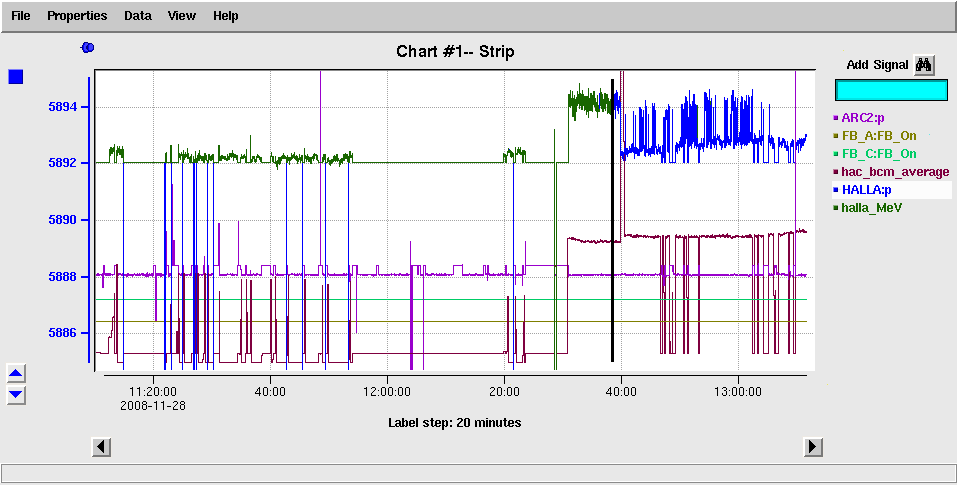Click the blue up arrow axis button
This screenshot has height=485, width=957.
pyautogui.click(x=16, y=373)
